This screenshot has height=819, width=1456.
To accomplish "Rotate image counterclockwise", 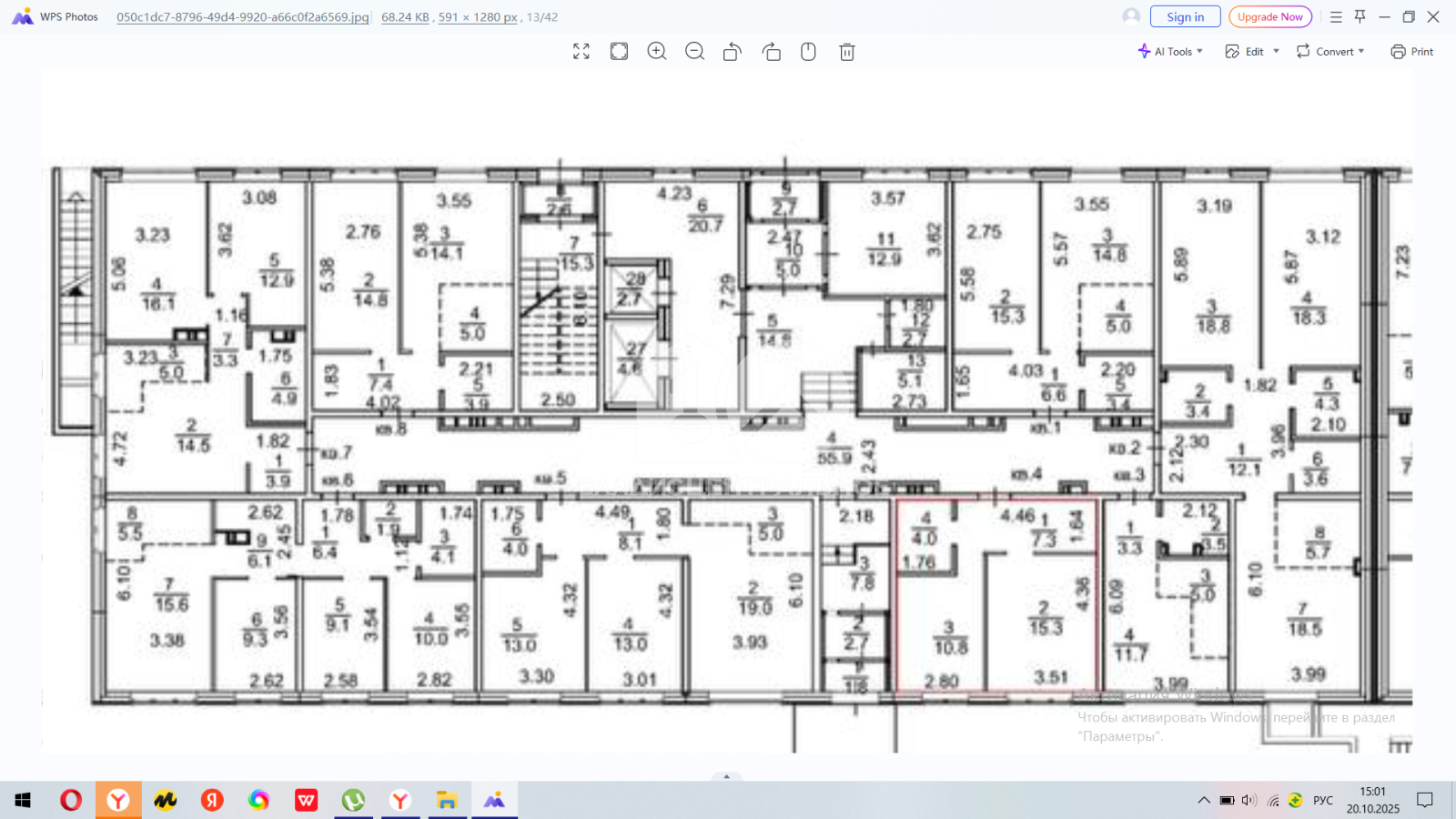I will point(733,52).
